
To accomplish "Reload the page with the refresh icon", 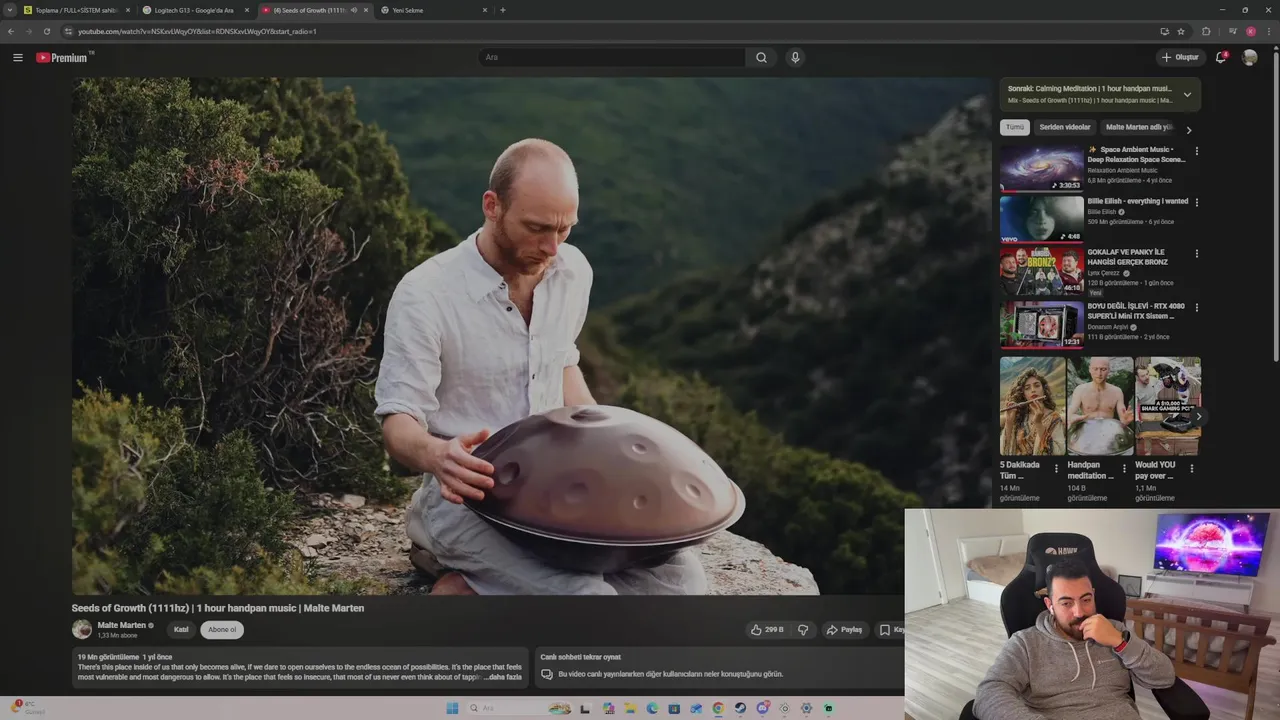I will coord(46,31).
